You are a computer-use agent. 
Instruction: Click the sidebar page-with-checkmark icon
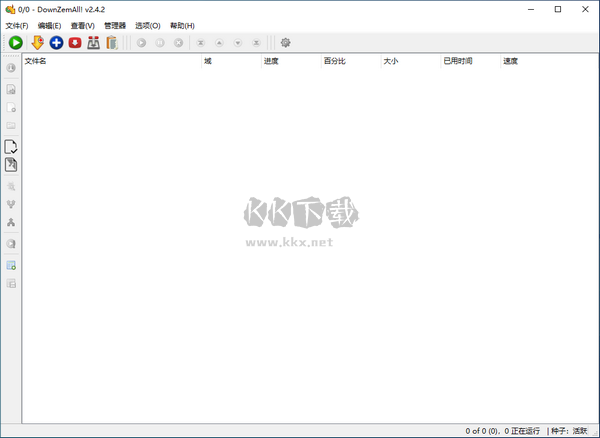pyautogui.click(x=11, y=147)
